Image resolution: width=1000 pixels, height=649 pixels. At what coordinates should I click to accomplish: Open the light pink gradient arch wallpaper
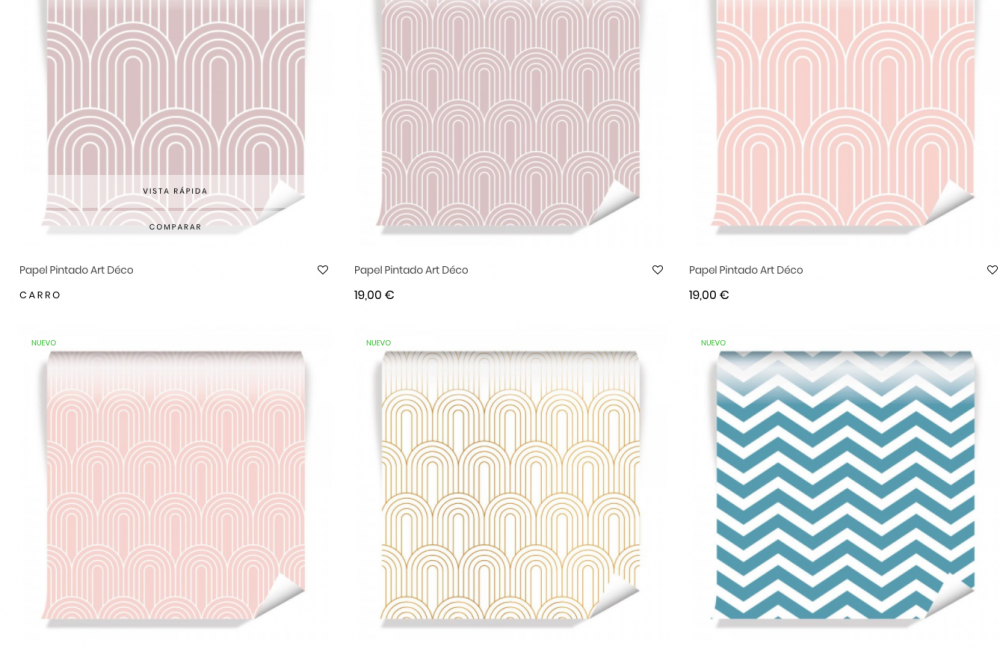(x=174, y=486)
